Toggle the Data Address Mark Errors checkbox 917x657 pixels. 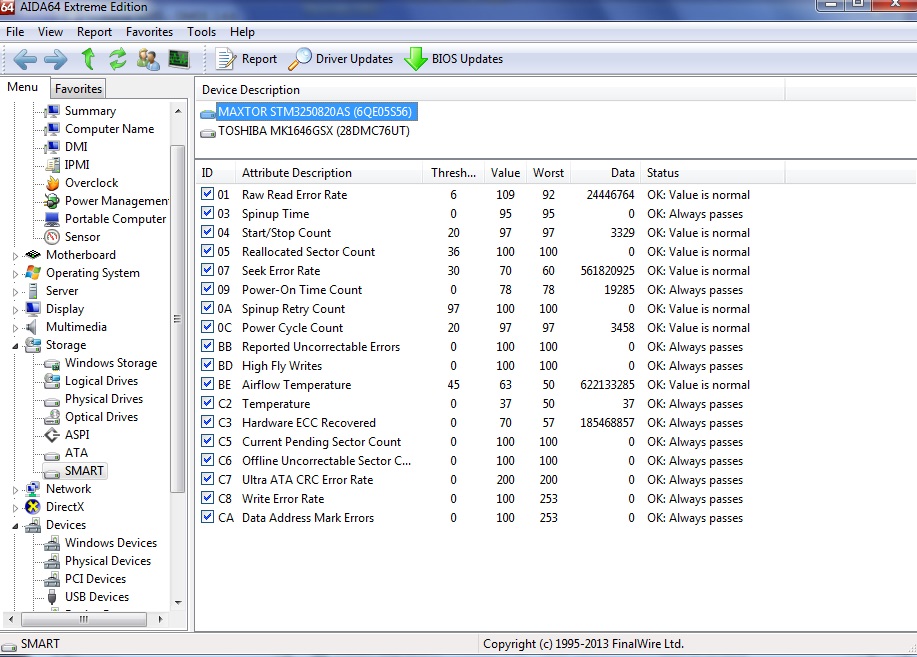coord(207,517)
